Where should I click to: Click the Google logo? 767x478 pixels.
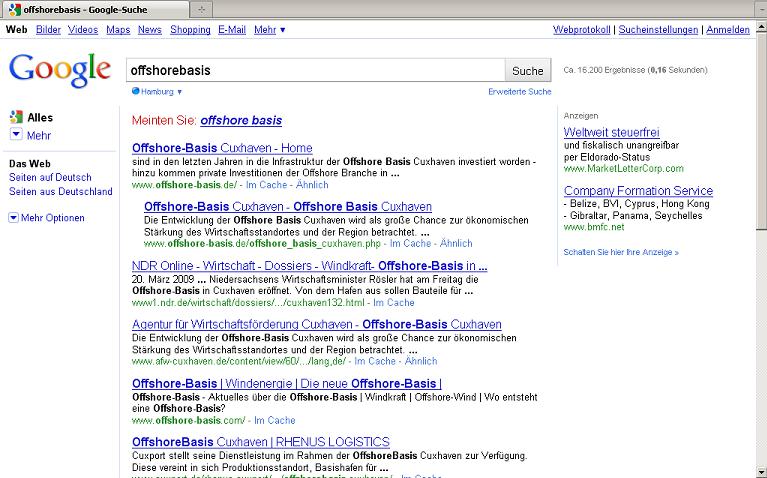60,70
